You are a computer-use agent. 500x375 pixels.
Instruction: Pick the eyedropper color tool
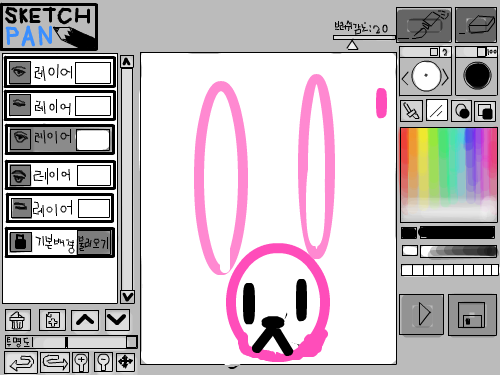tap(411, 111)
